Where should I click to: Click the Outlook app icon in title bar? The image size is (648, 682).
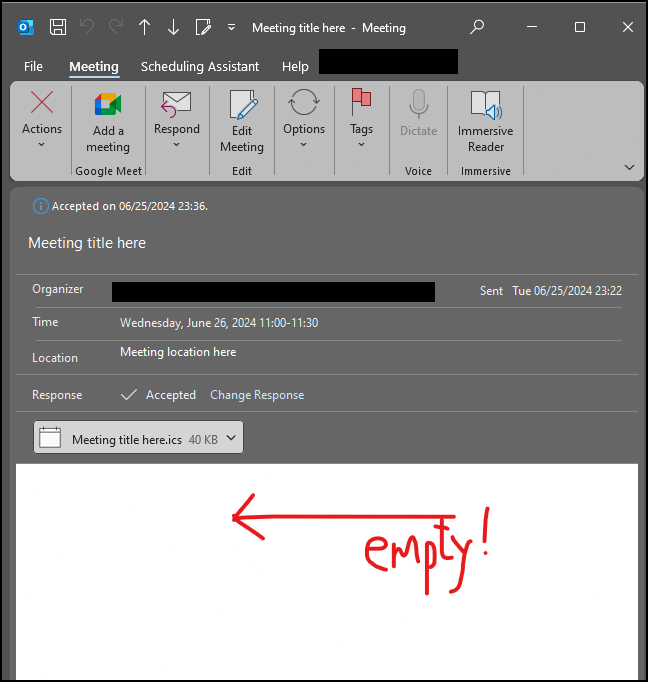tap(26, 27)
